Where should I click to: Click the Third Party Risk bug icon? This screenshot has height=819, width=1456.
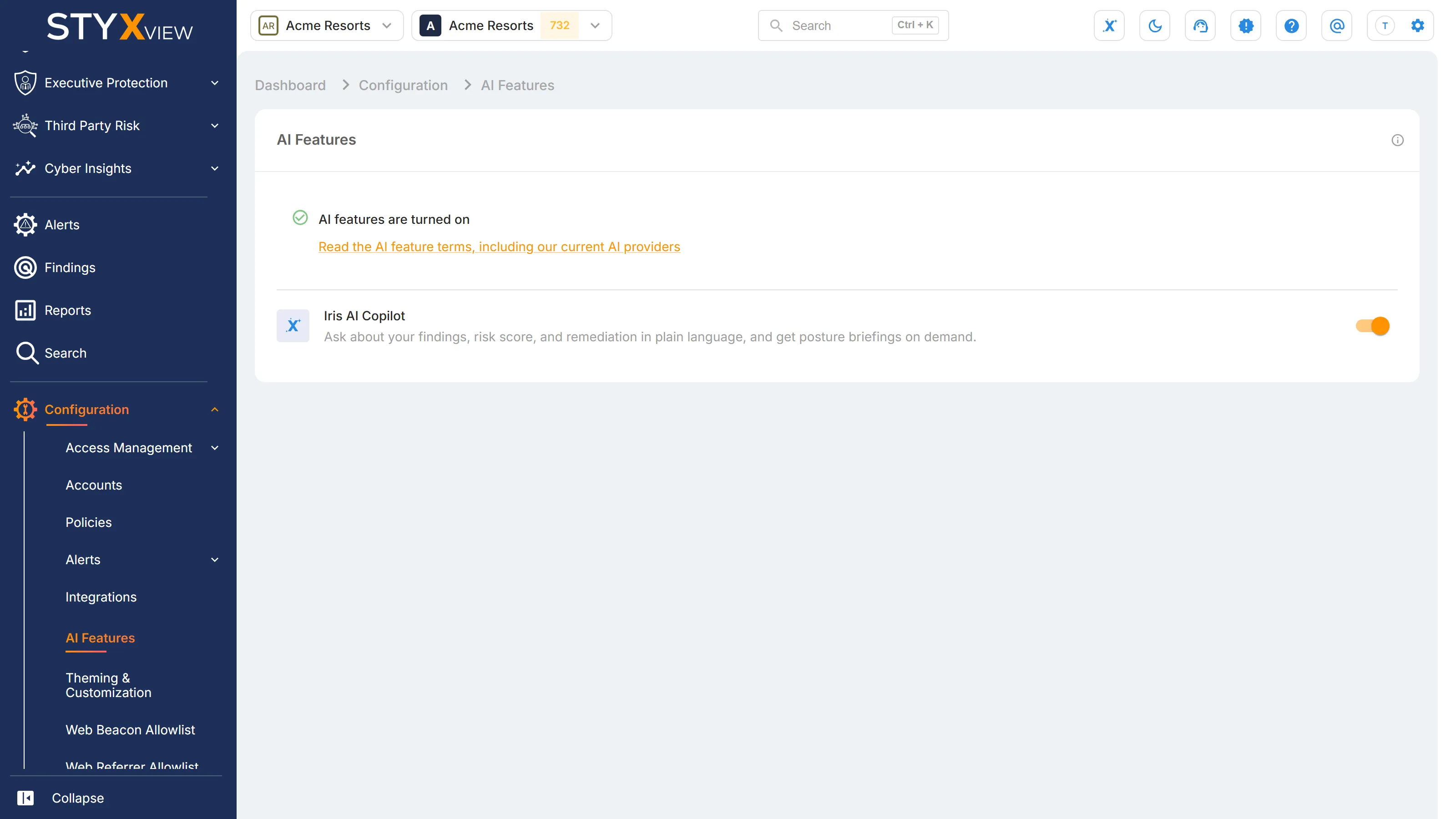point(25,126)
